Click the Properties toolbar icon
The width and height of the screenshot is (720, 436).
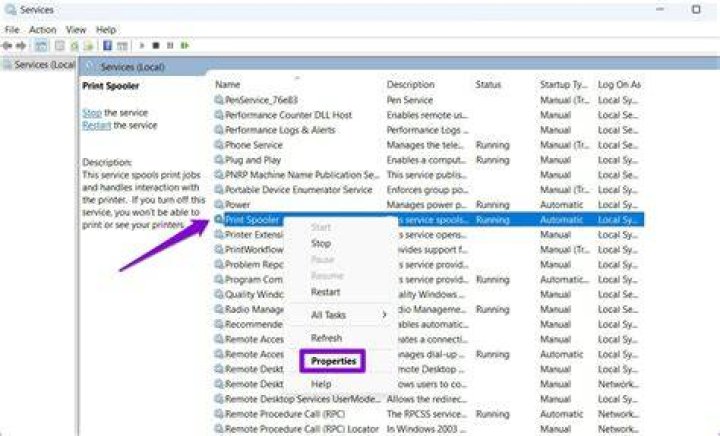60,45
